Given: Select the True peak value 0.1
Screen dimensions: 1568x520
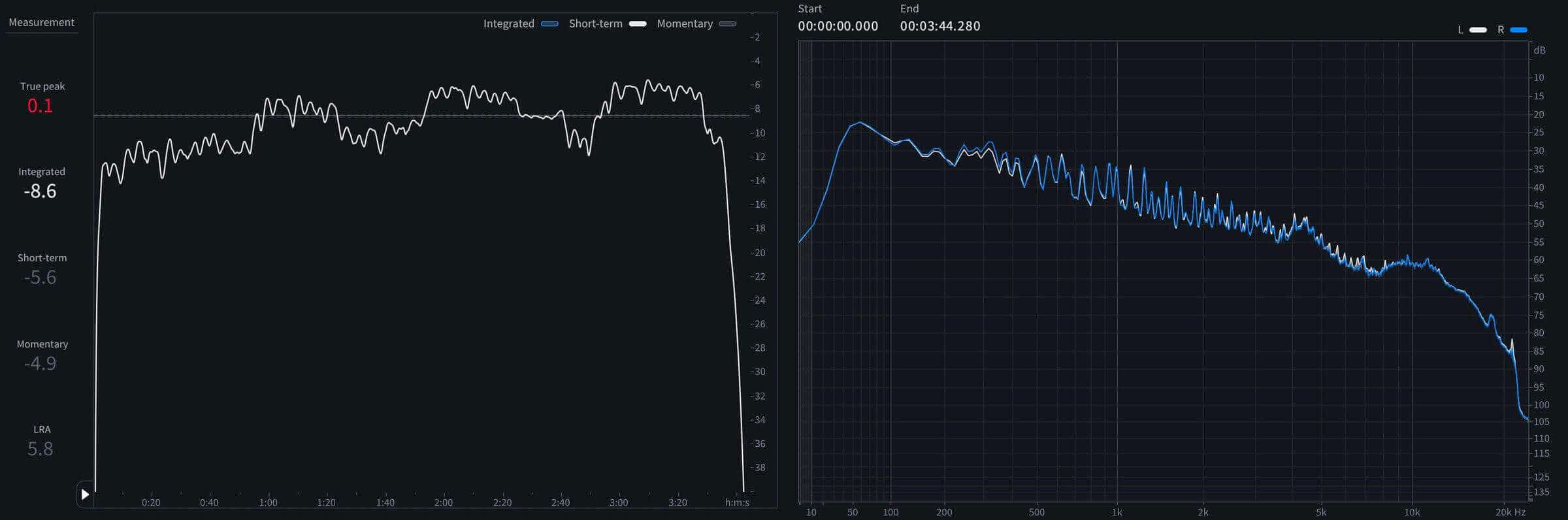Looking at the screenshot, I should click(40, 105).
